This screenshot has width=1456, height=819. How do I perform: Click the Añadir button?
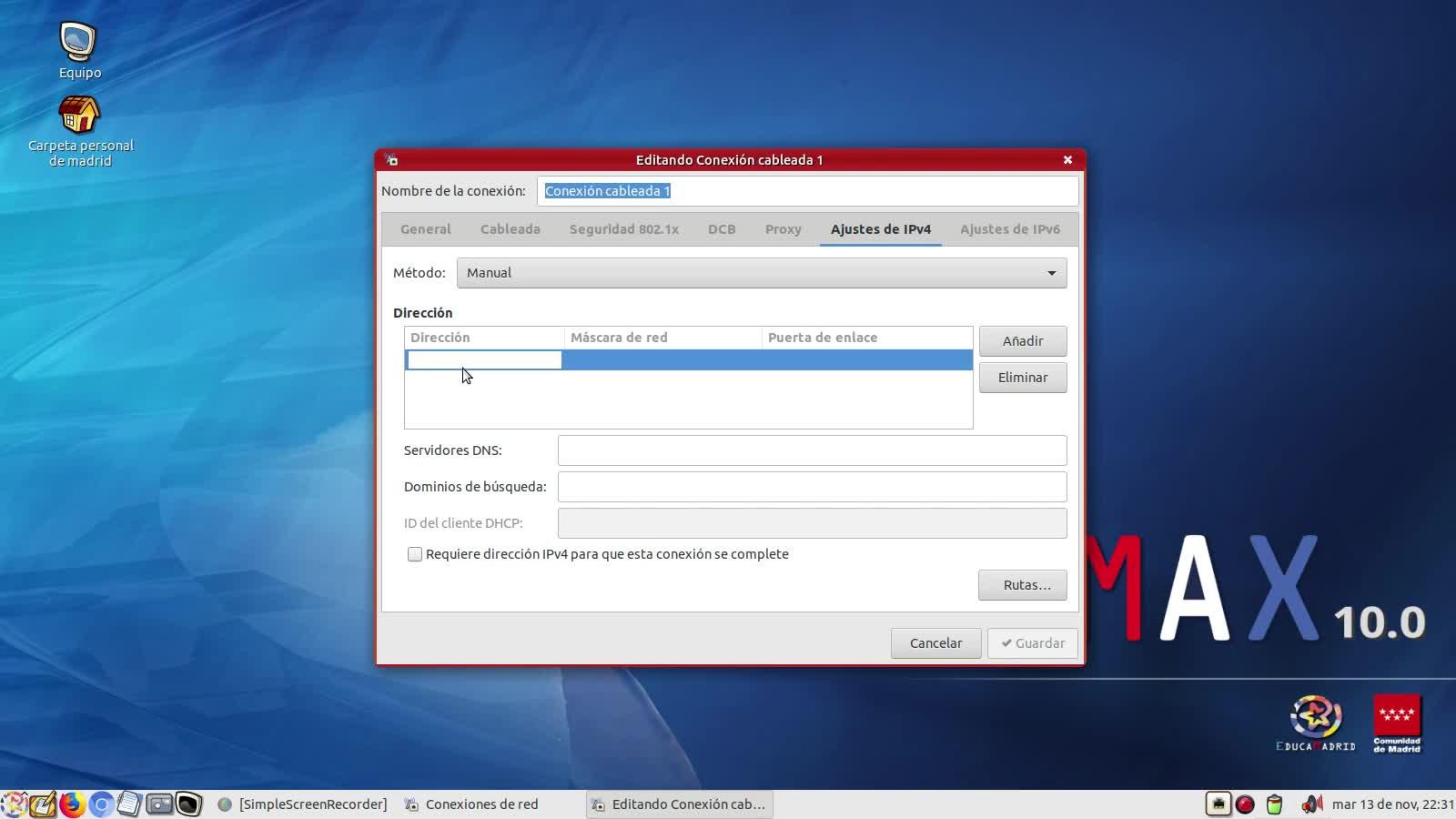click(1022, 341)
